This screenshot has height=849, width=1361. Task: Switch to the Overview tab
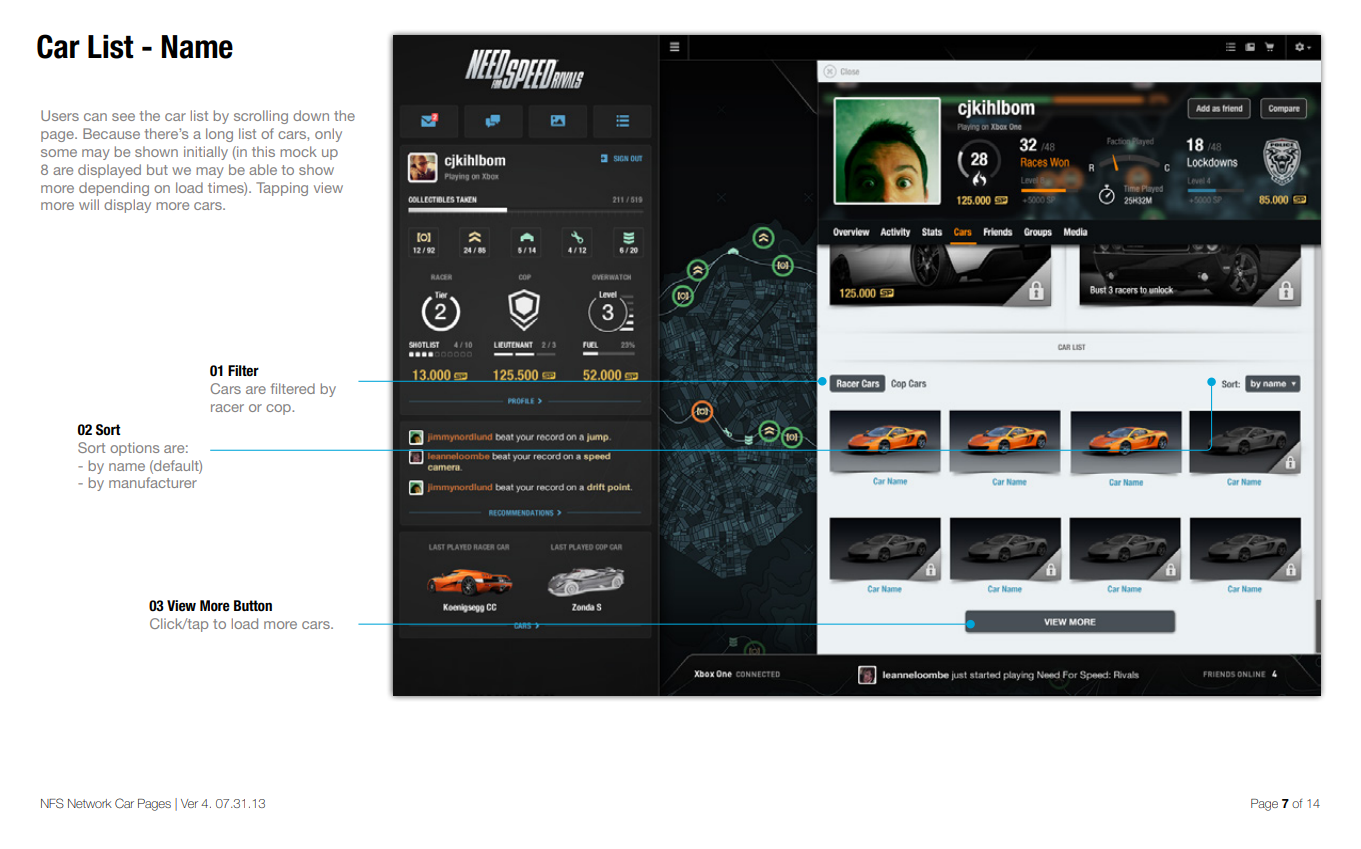click(851, 232)
